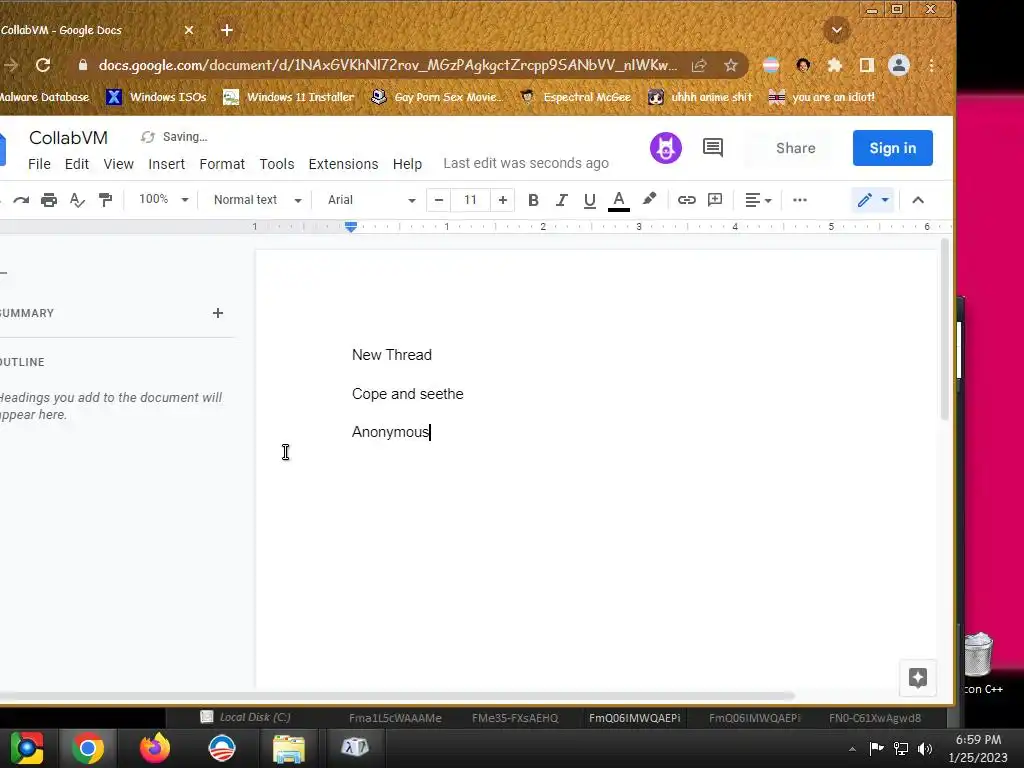Open the Windows ISOs bookmark
This screenshot has width=1024, height=768.
[x=156, y=97]
